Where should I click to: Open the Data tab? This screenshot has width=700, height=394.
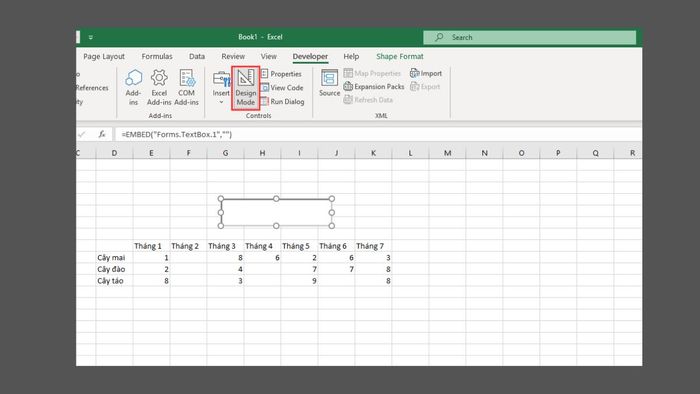[x=197, y=56]
